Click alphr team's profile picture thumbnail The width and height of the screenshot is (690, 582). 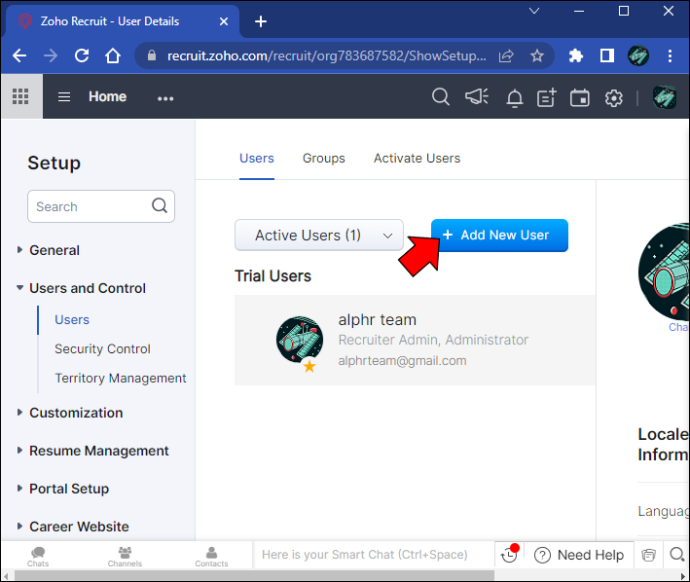tap(299, 339)
